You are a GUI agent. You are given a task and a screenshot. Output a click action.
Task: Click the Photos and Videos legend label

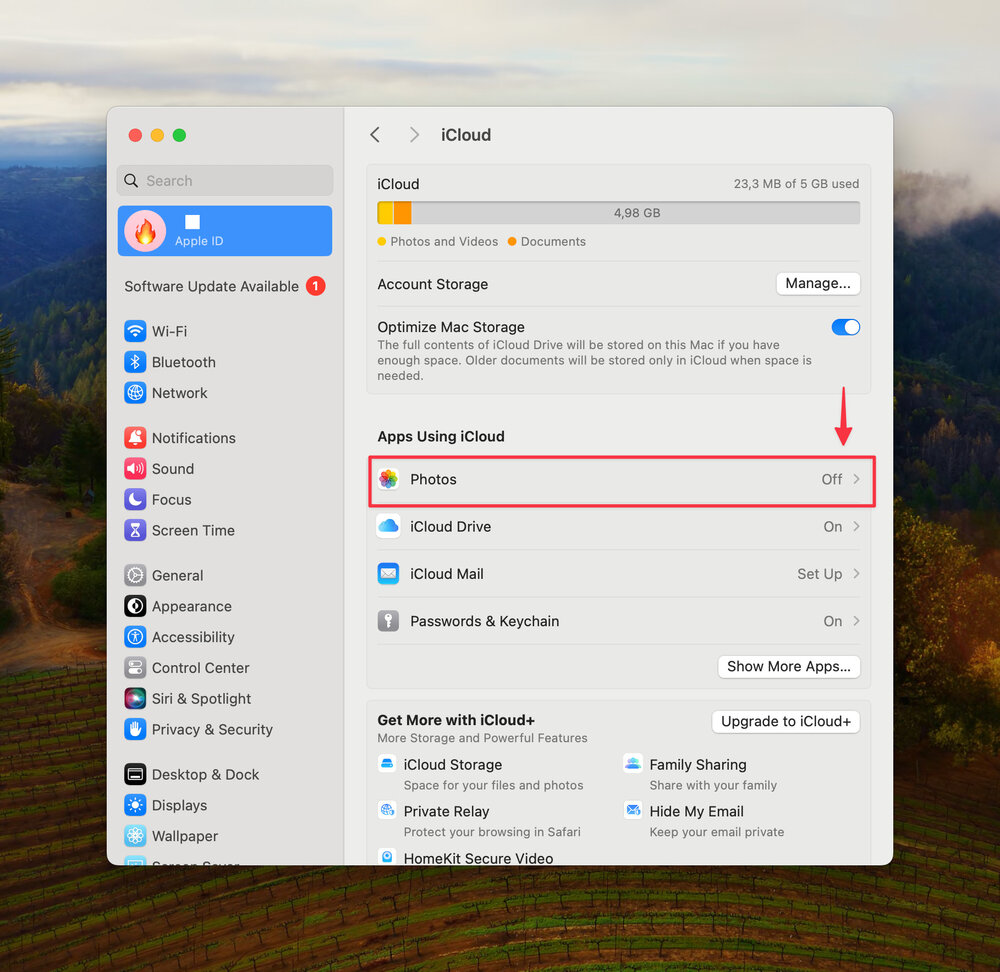[444, 241]
